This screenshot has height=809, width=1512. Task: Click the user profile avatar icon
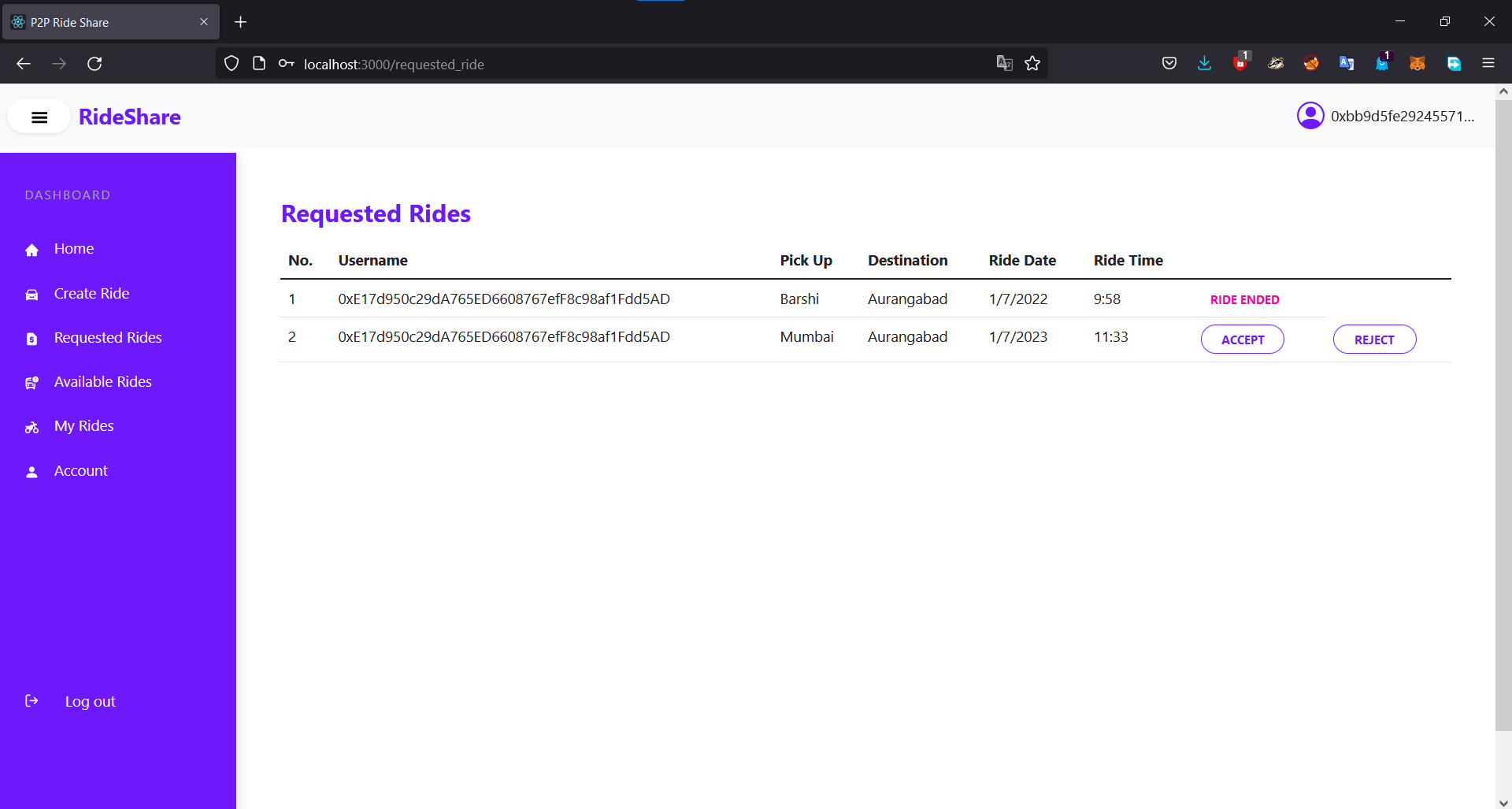(1310, 115)
